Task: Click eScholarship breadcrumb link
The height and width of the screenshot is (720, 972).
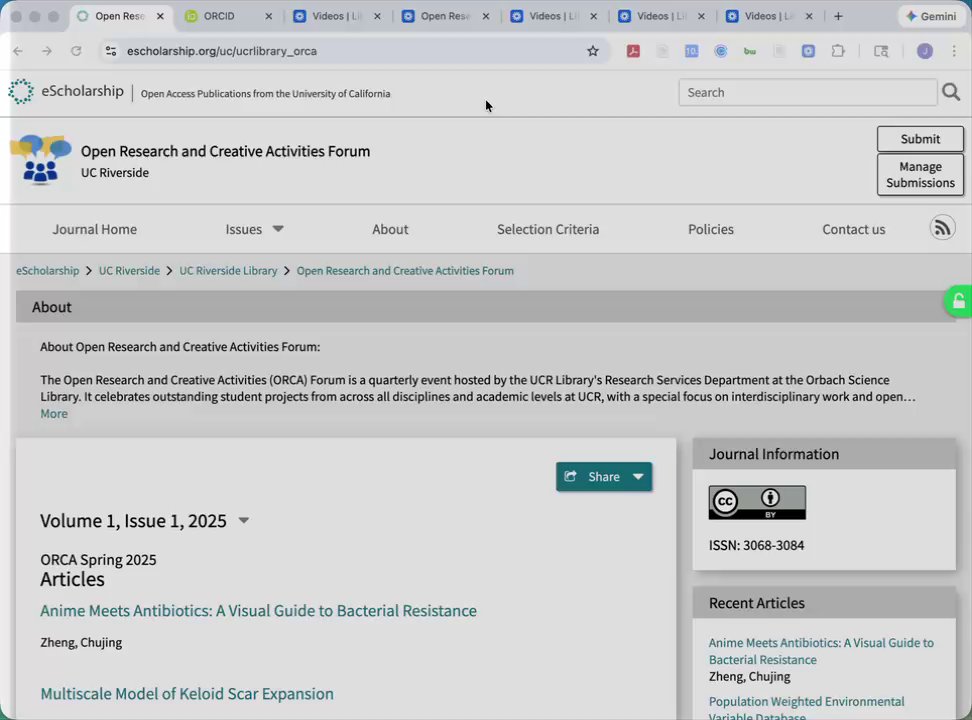Action: (x=48, y=270)
